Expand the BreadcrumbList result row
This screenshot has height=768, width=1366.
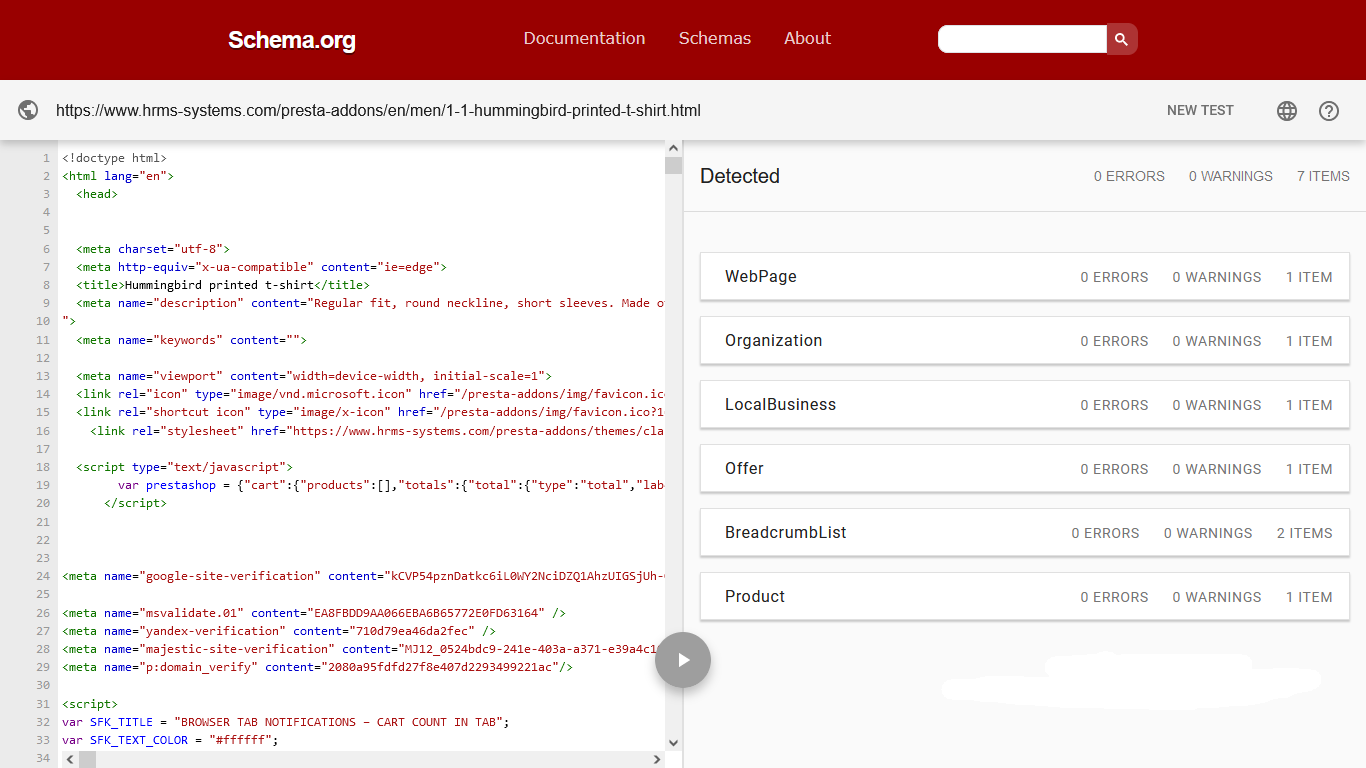pos(1025,533)
